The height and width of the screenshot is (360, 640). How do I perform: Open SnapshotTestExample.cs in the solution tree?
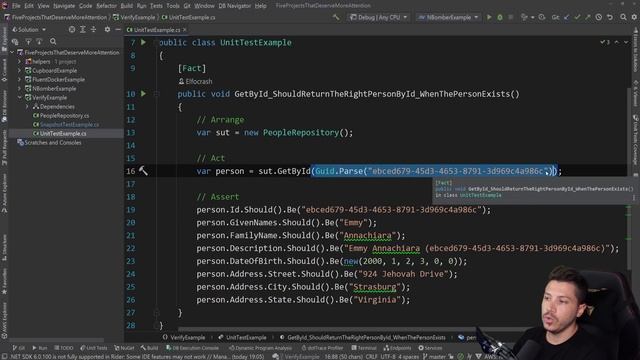click(x=69, y=124)
